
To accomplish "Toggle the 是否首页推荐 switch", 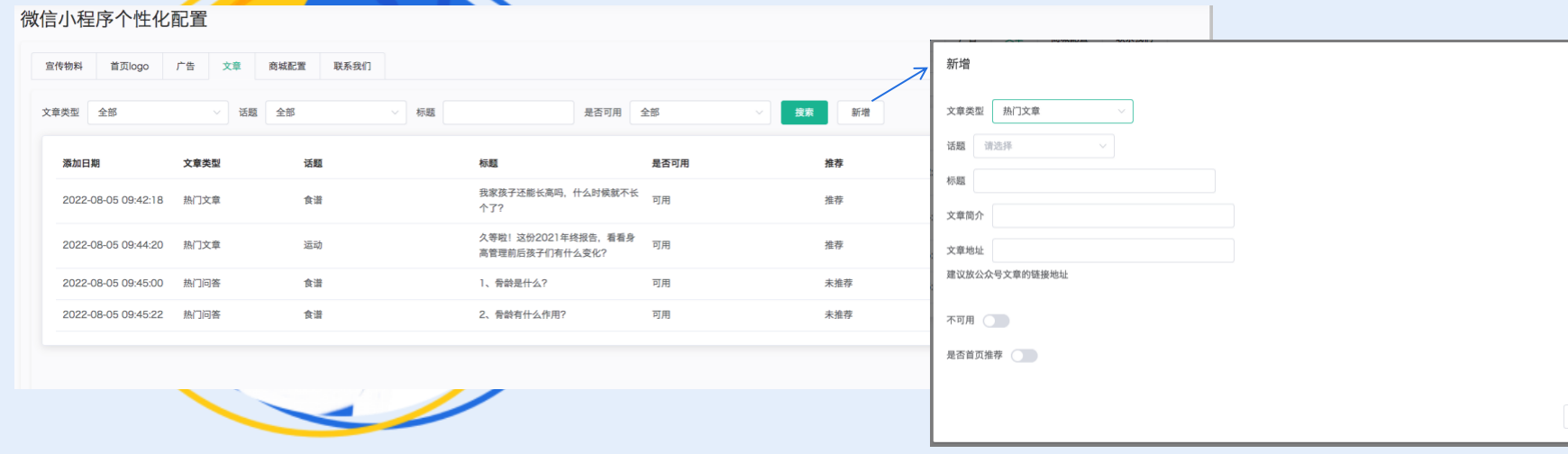I will click(x=1024, y=356).
